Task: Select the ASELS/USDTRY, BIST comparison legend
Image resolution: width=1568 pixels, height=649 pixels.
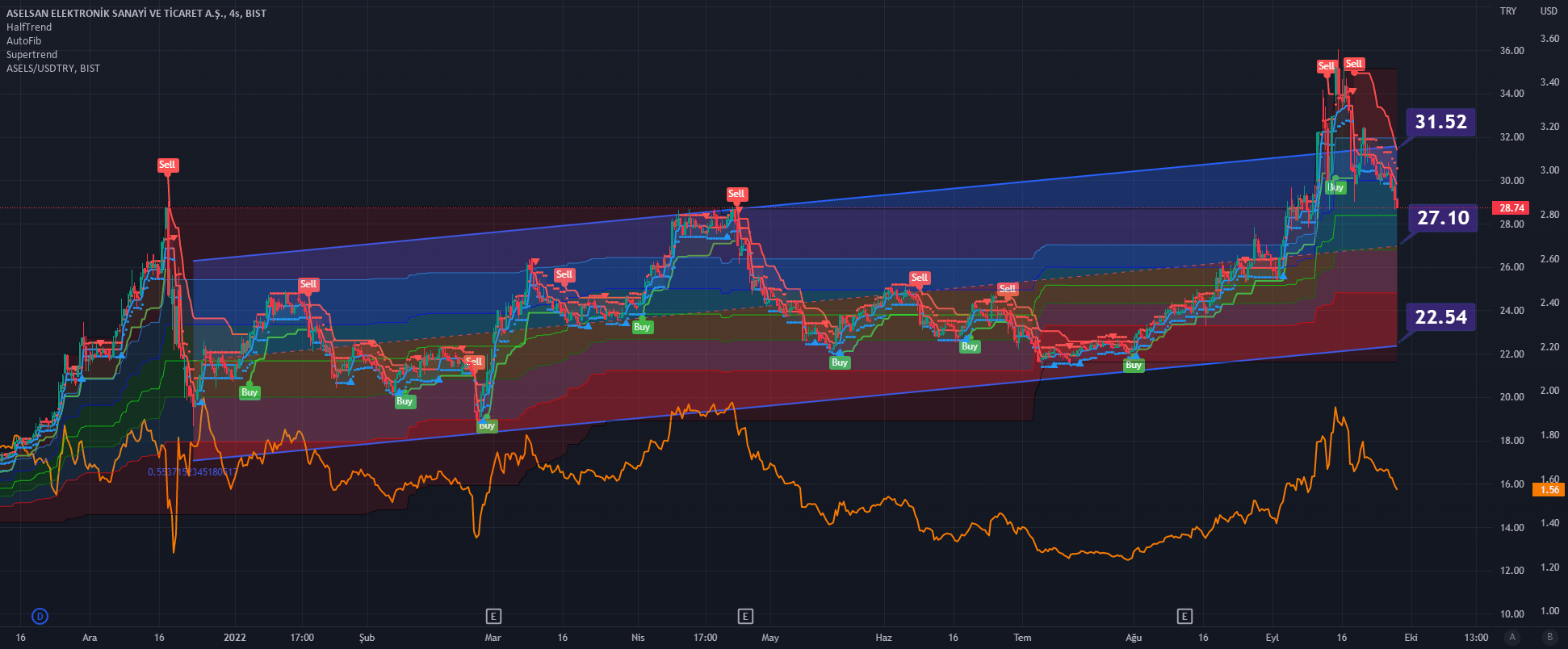Action: tap(53, 69)
